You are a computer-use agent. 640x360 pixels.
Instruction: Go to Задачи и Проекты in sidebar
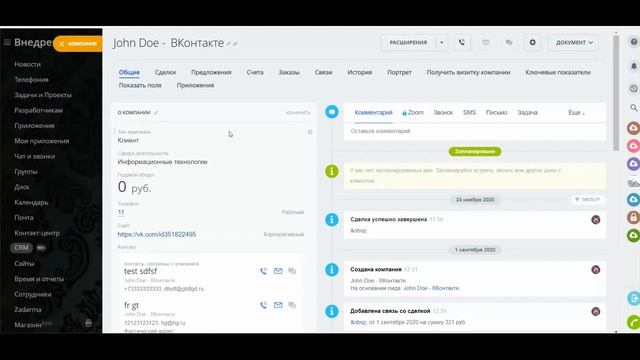pos(43,95)
